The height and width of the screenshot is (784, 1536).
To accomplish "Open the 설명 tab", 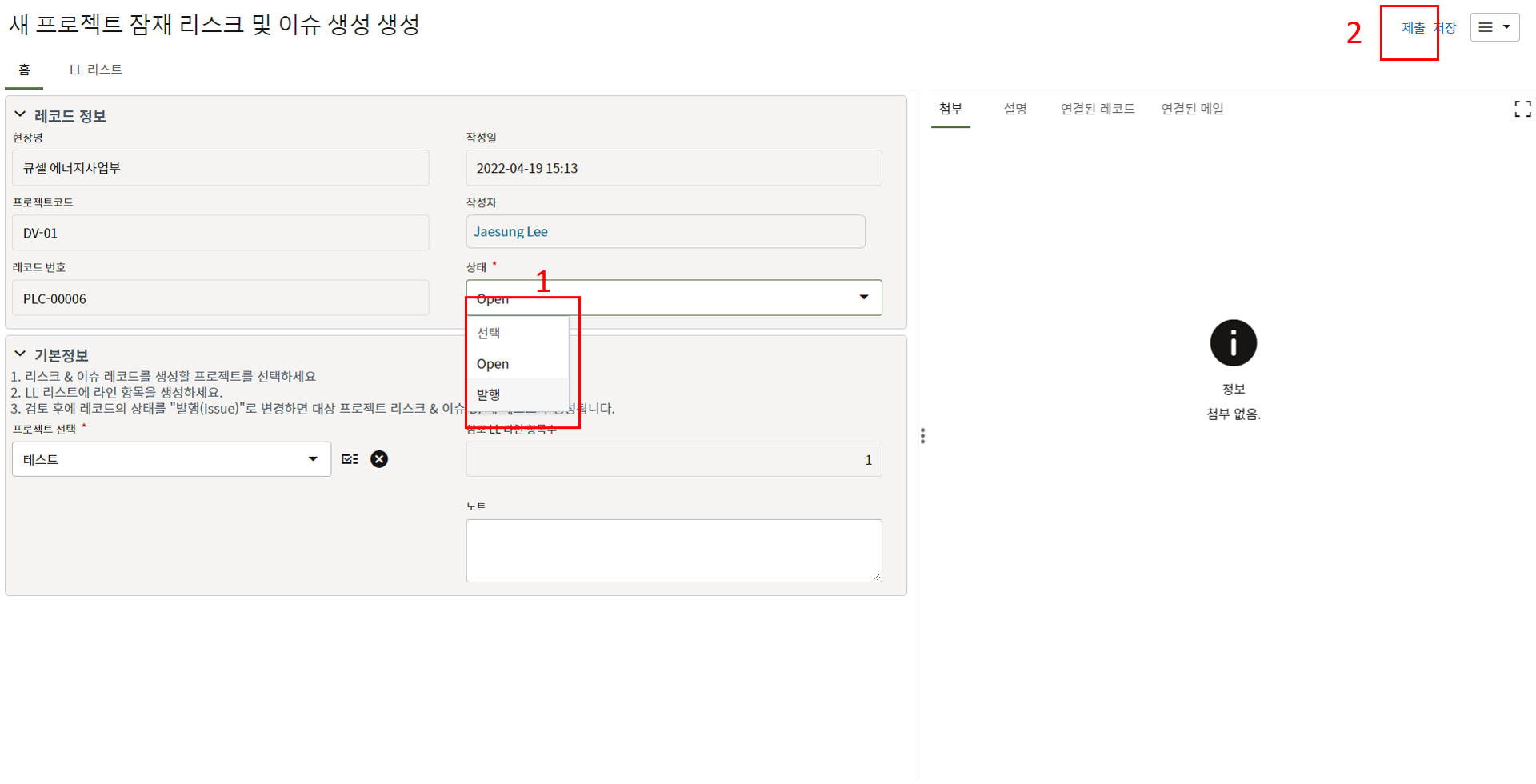I will point(1015,109).
